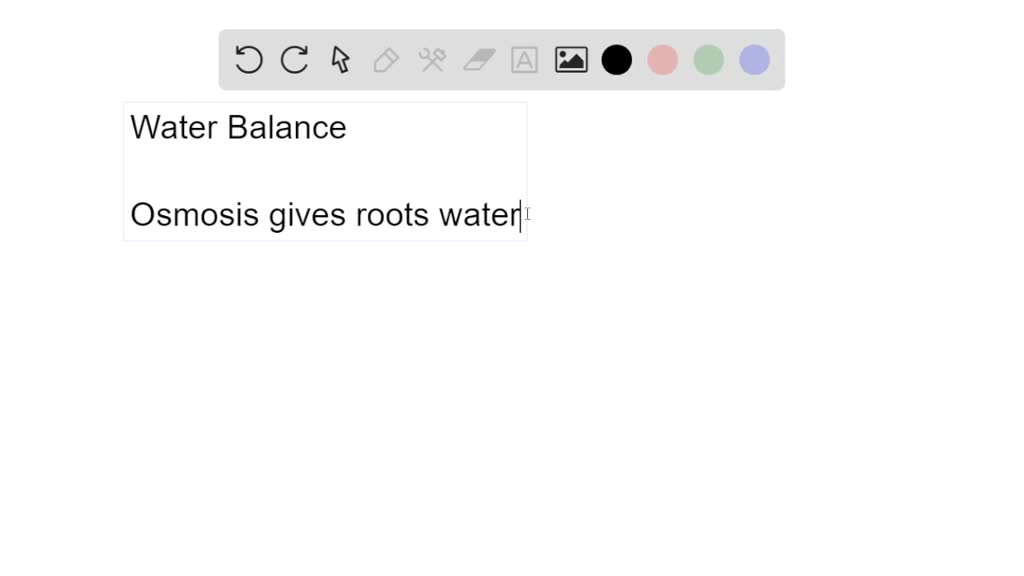Click the Undo button

tap(247, 60)
